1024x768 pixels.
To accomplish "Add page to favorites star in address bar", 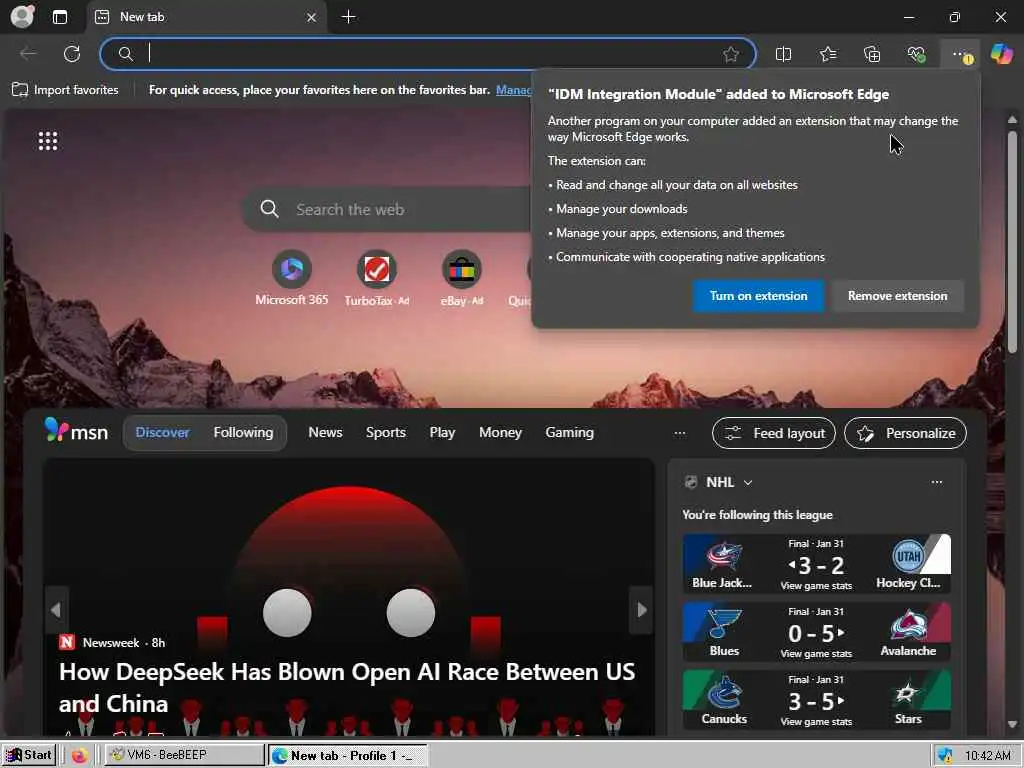I will click(731, 54).
